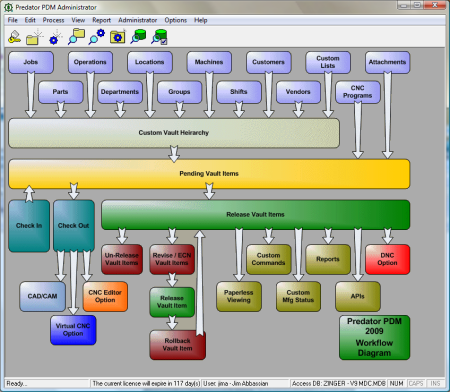Click the blue Virtual CNC Option box
Screen dimensions: 450x392
(x=73, y=330)
